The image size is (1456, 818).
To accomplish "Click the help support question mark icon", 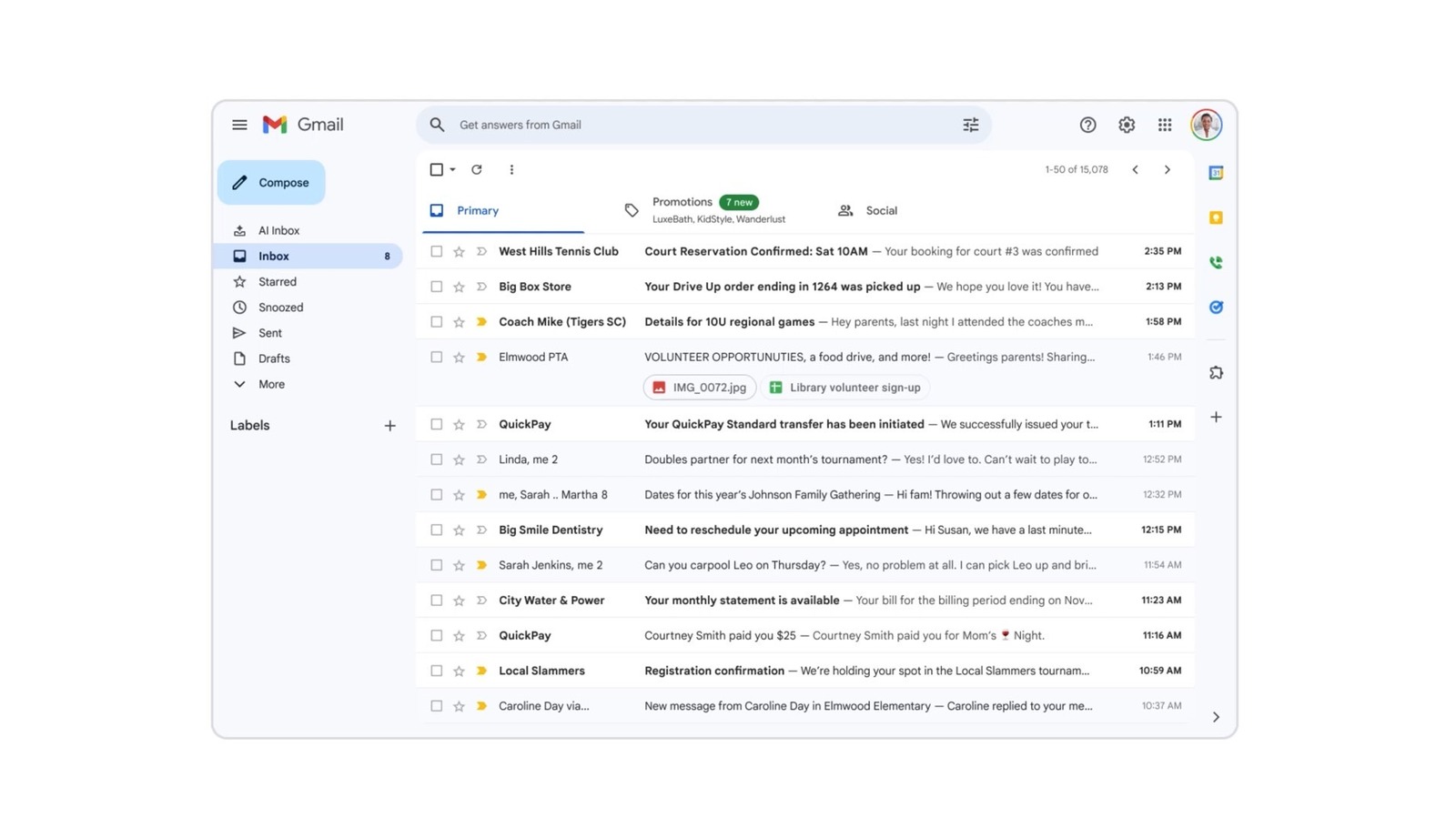I will (1087, 125).
